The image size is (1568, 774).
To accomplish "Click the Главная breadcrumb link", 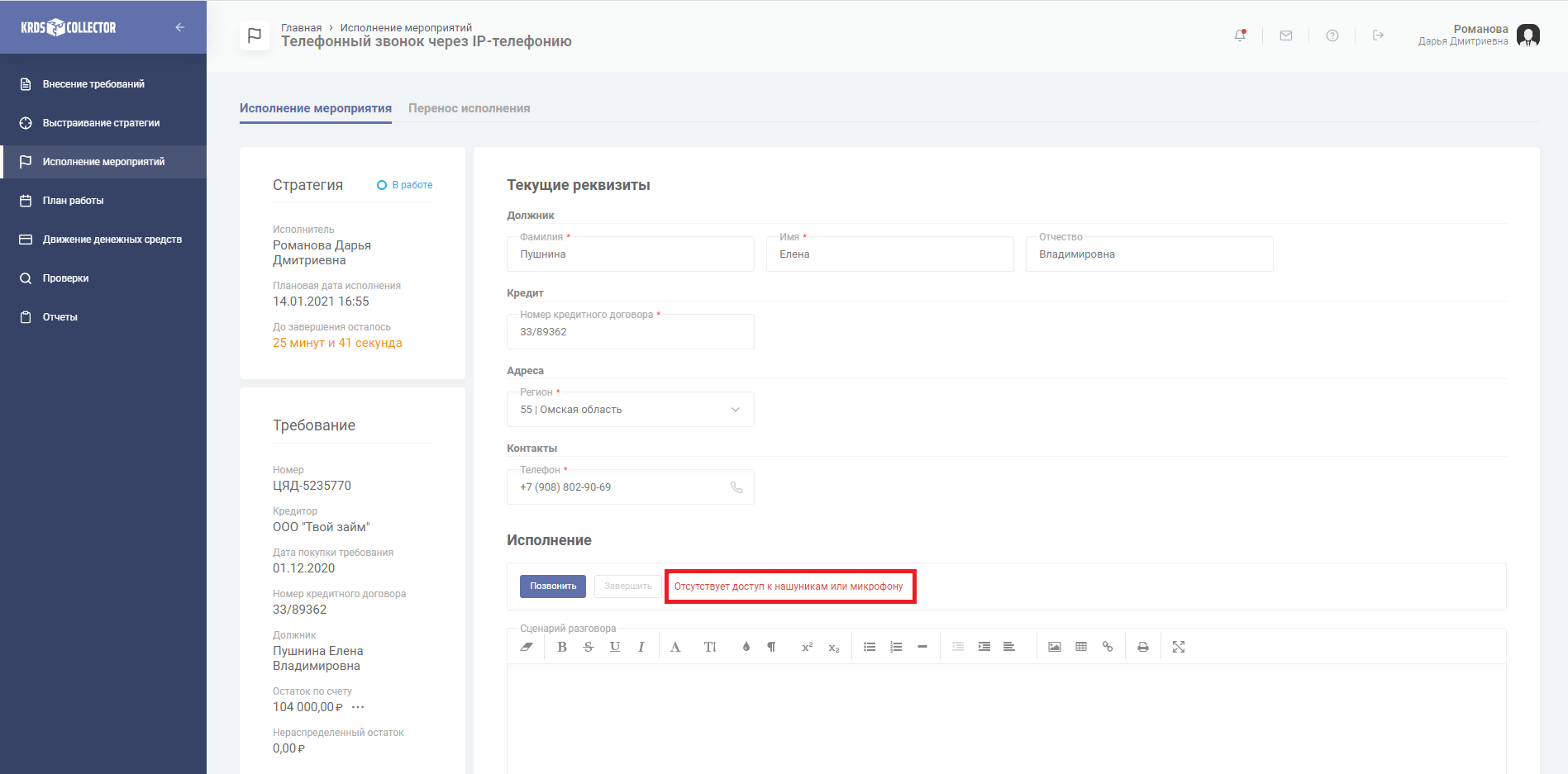I will pos(301,28).
